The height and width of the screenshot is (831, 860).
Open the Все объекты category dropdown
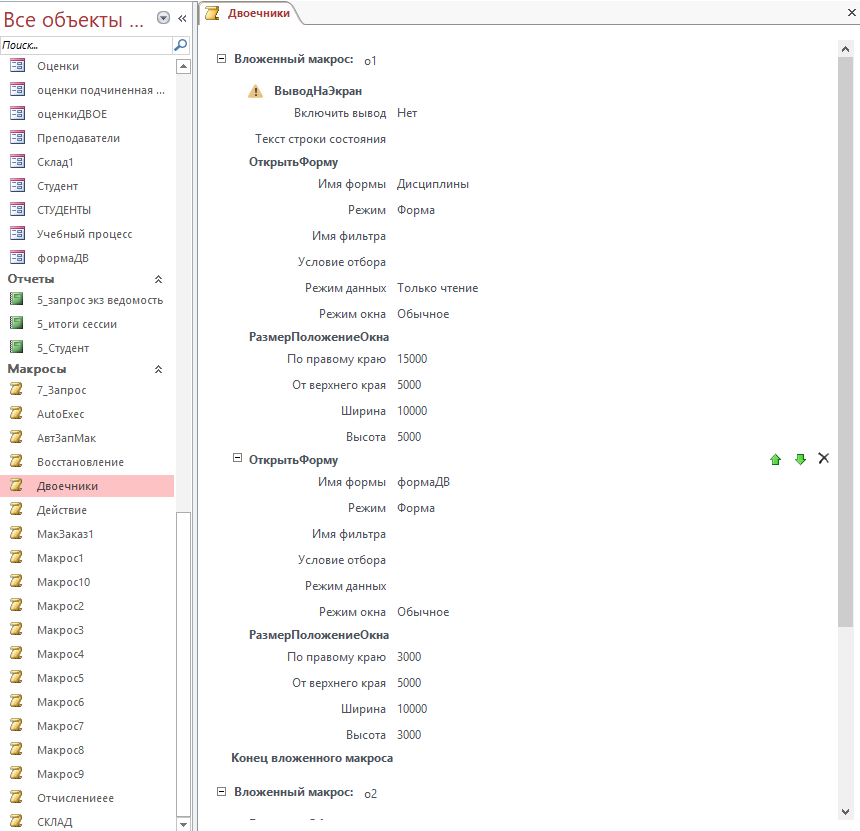163,18
